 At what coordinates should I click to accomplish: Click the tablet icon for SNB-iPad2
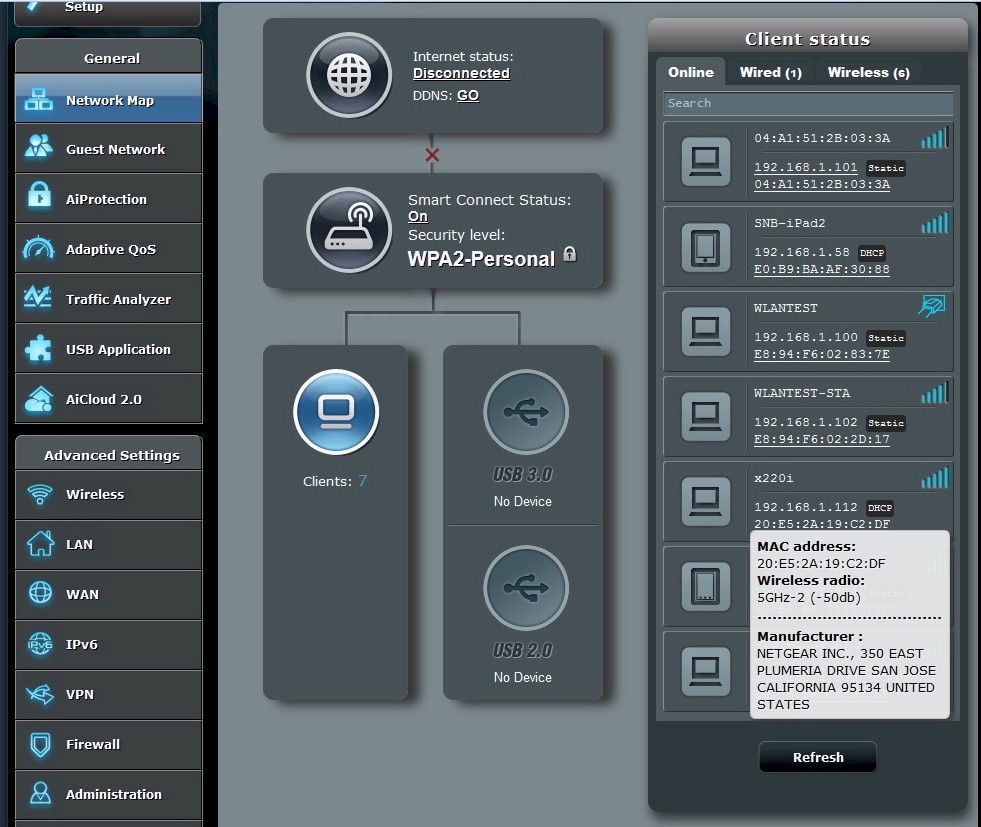click(706, 247)
